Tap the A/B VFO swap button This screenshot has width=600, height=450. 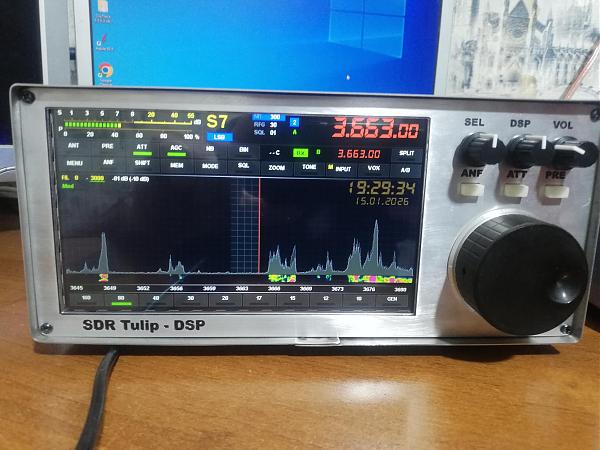405,170
